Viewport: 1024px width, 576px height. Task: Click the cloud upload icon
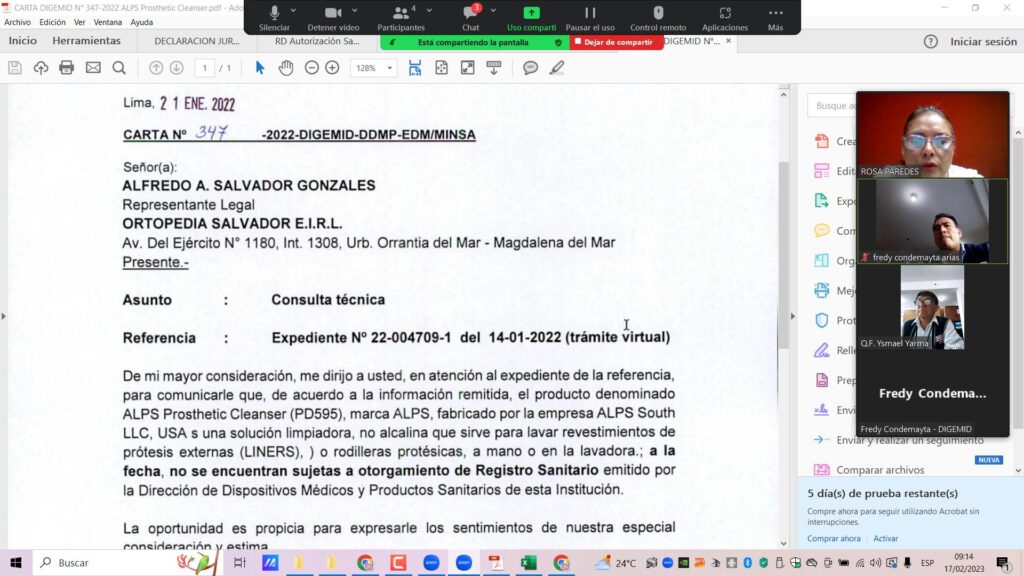pos(40,67)
